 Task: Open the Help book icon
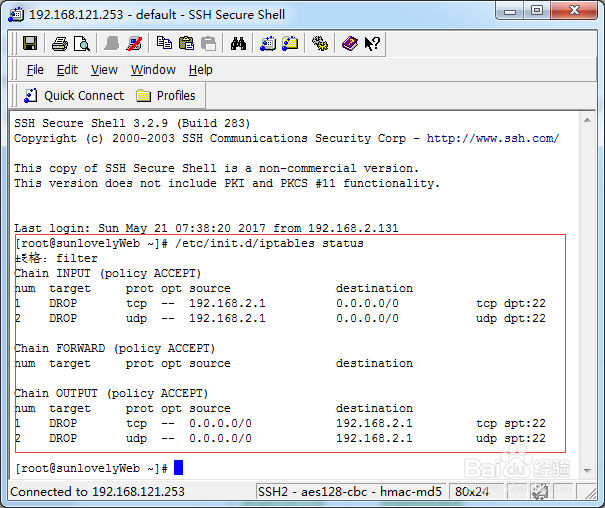[350, 43]
